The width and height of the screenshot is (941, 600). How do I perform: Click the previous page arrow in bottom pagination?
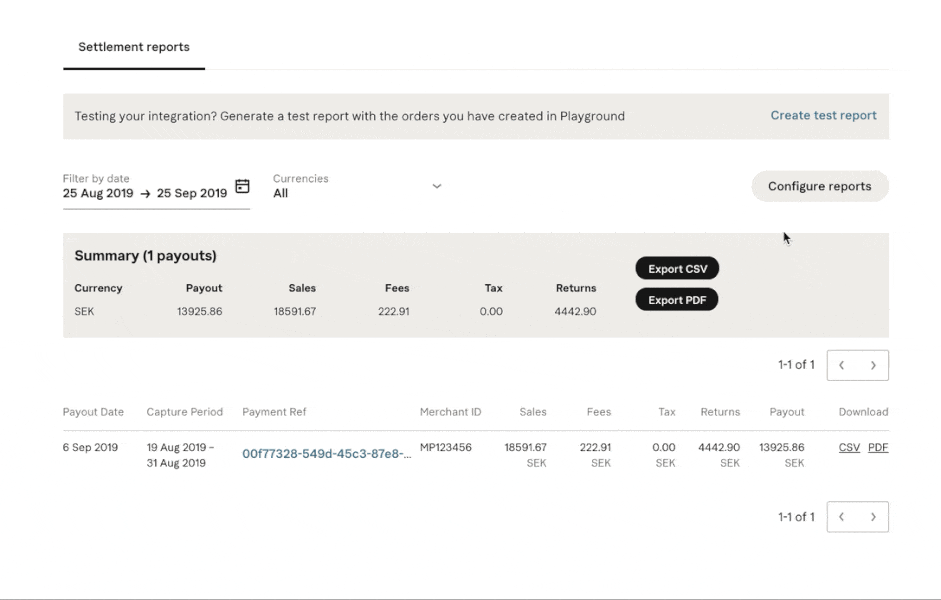tap(842, 517)
